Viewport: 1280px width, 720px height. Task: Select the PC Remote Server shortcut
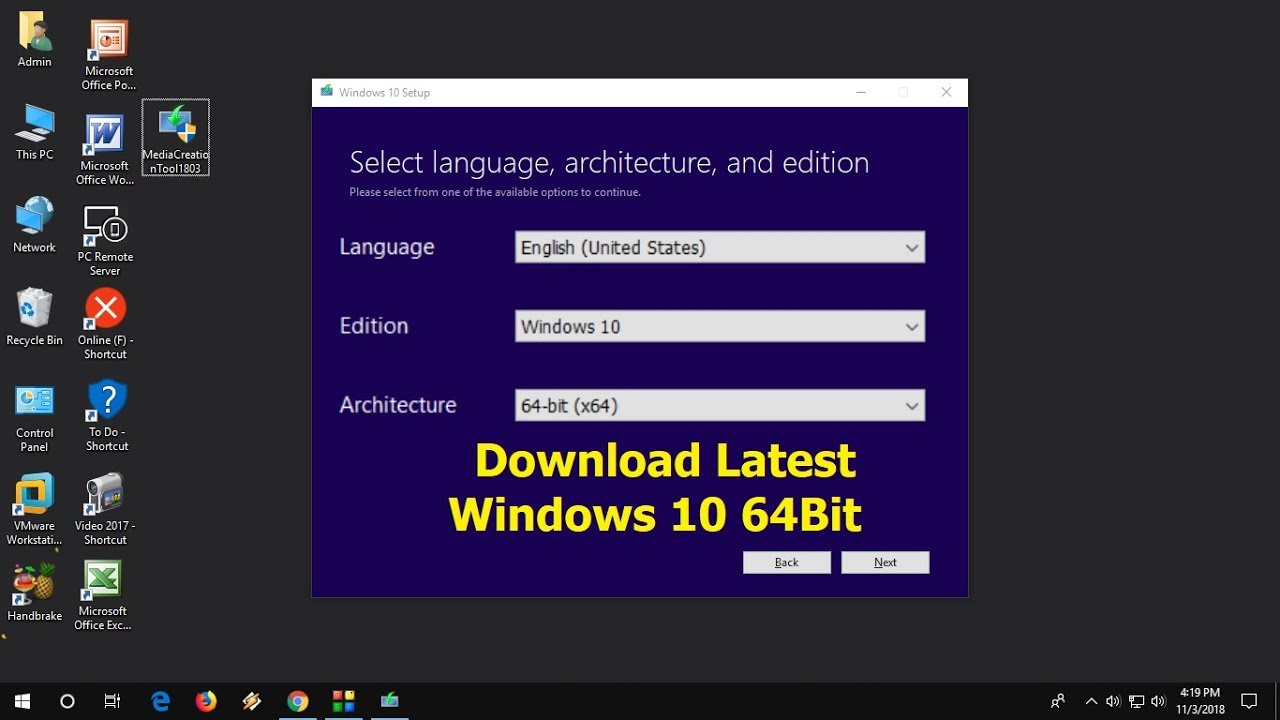105,241
